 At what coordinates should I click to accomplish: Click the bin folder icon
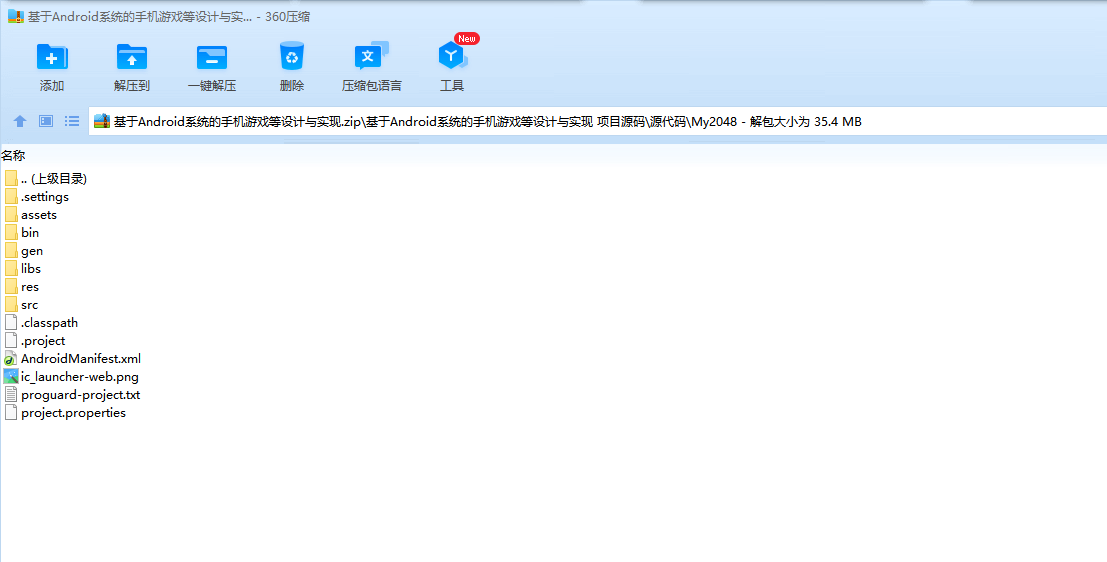coord(11,232)
